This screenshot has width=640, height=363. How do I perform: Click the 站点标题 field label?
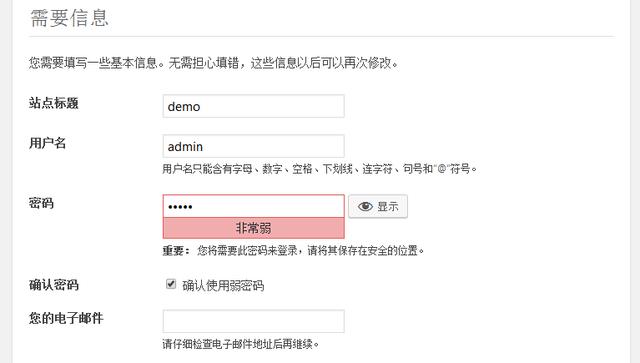coord(53,103)
